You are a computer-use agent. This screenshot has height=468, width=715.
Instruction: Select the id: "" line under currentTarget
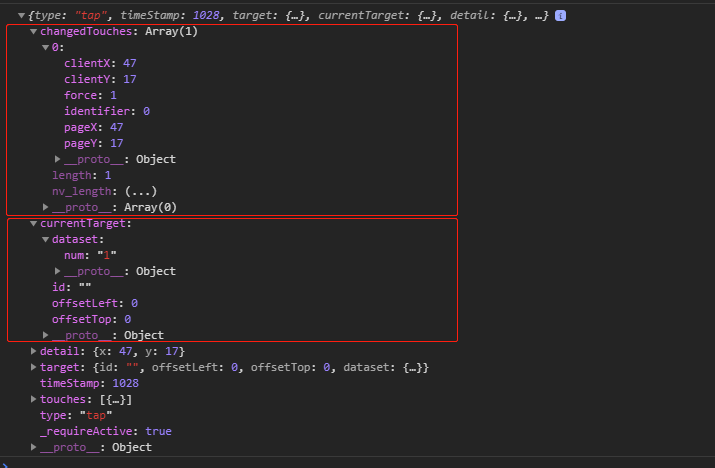72,287
